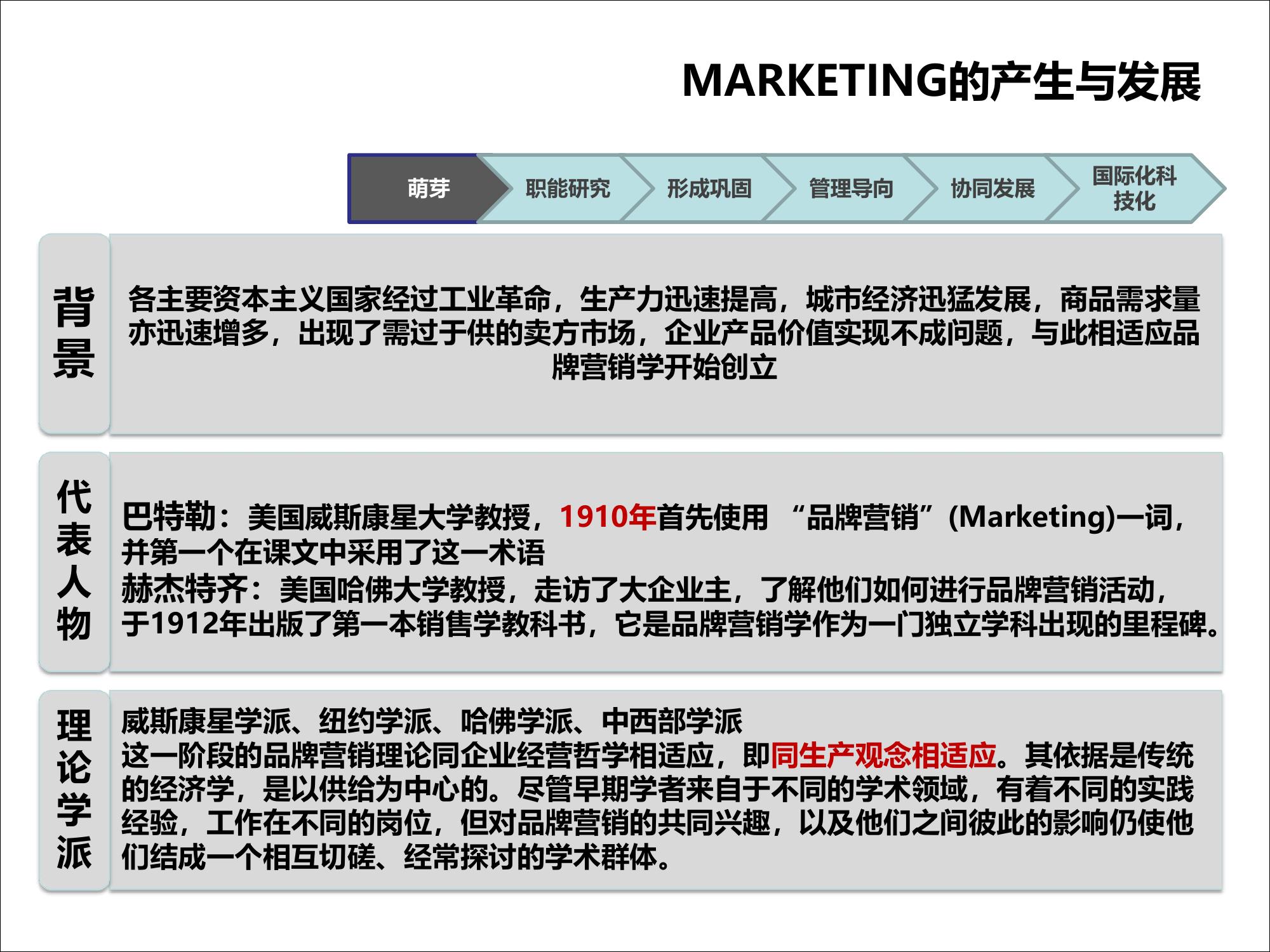1270x952 pixels.
Task: Click the line 威斯康星学派、纽约学派、哈佛学派、中西部学派
Action: click(432, 721)
